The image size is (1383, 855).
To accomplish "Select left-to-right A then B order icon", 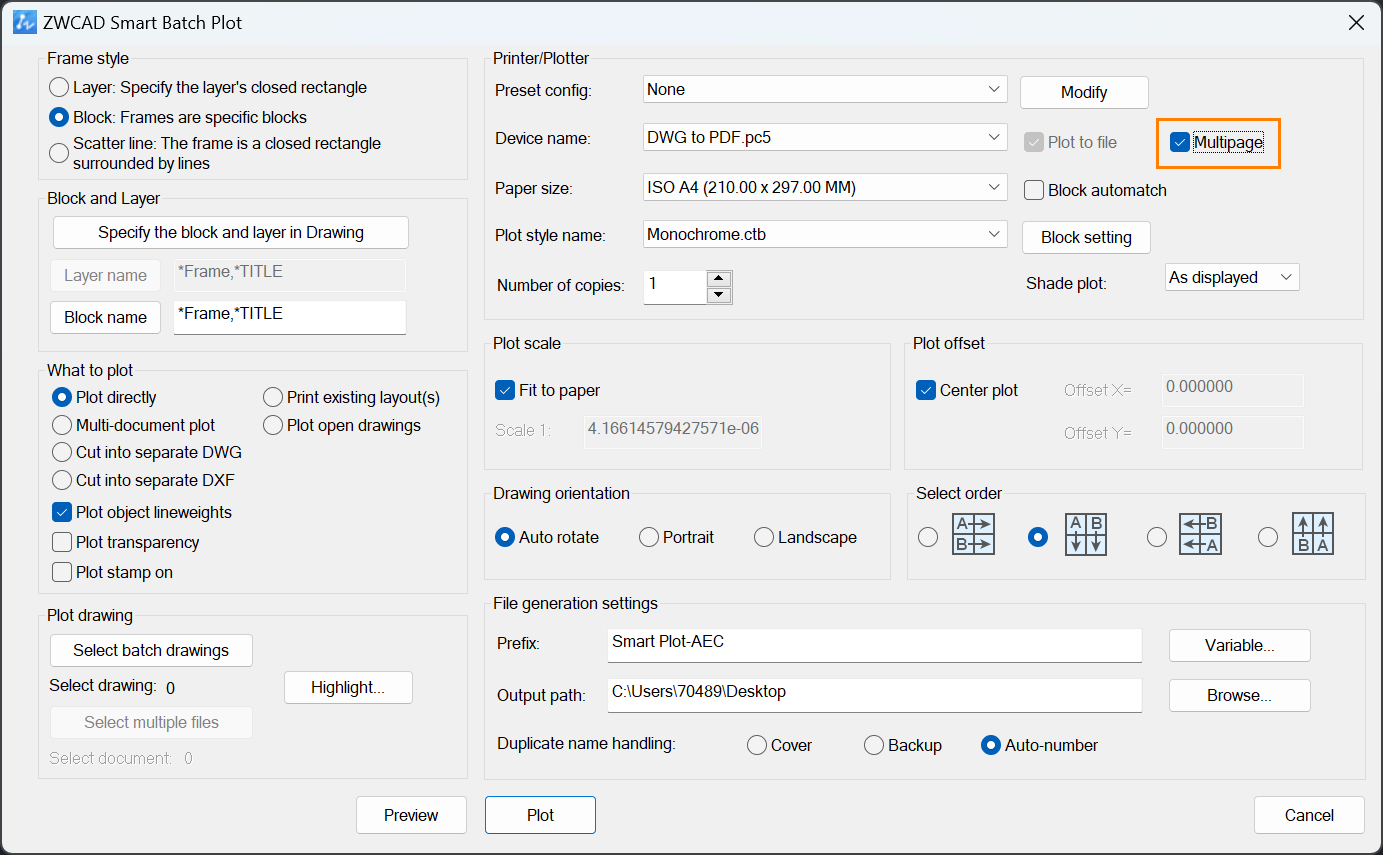I will pyautogui.click(x=973, y=535).
